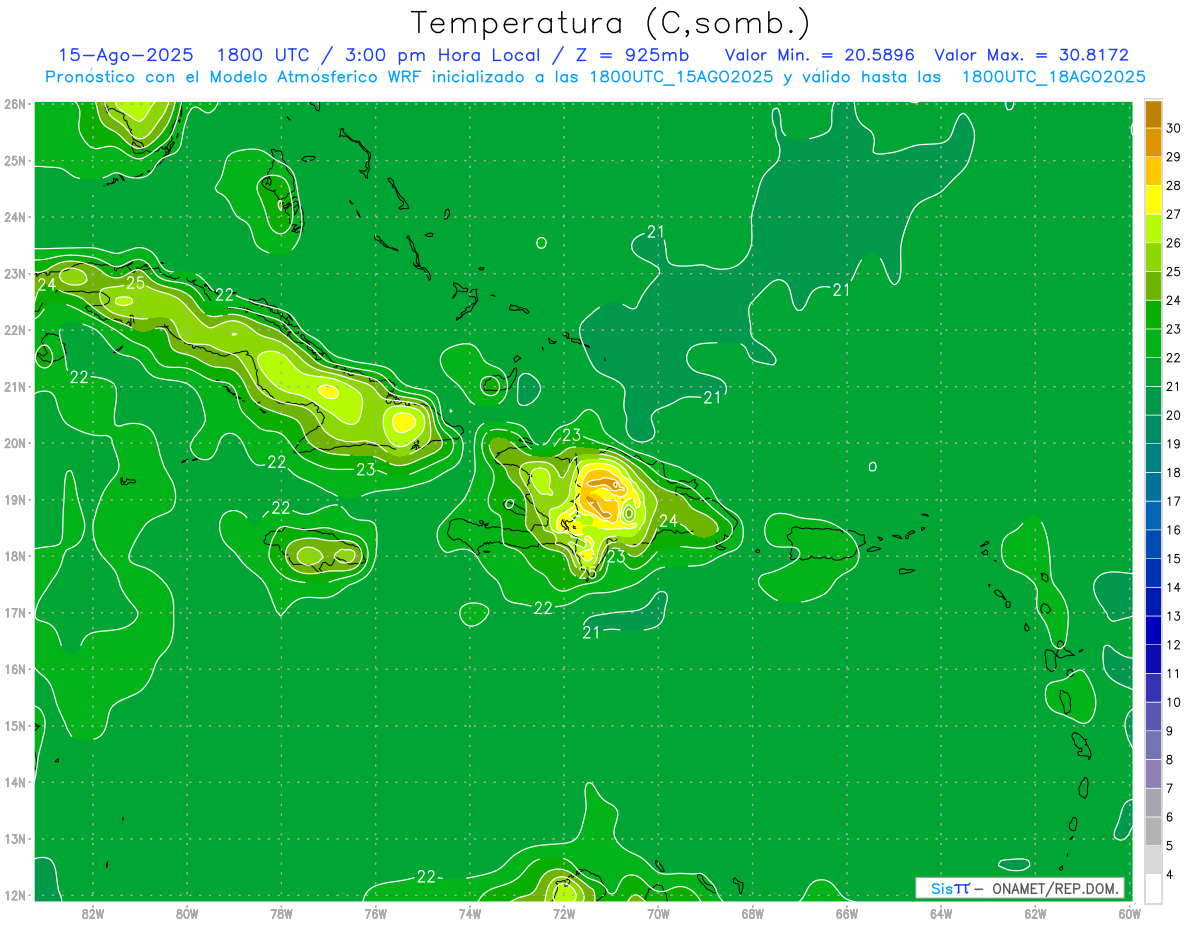
Task: Pick the gray swatch between 5 and 6
Action: coord(1153,831)
